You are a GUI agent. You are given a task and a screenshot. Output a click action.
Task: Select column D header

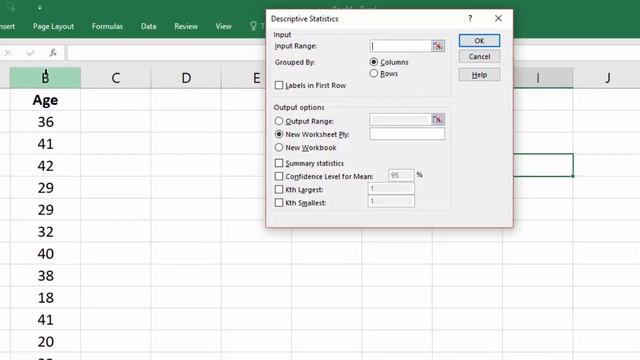186,78
